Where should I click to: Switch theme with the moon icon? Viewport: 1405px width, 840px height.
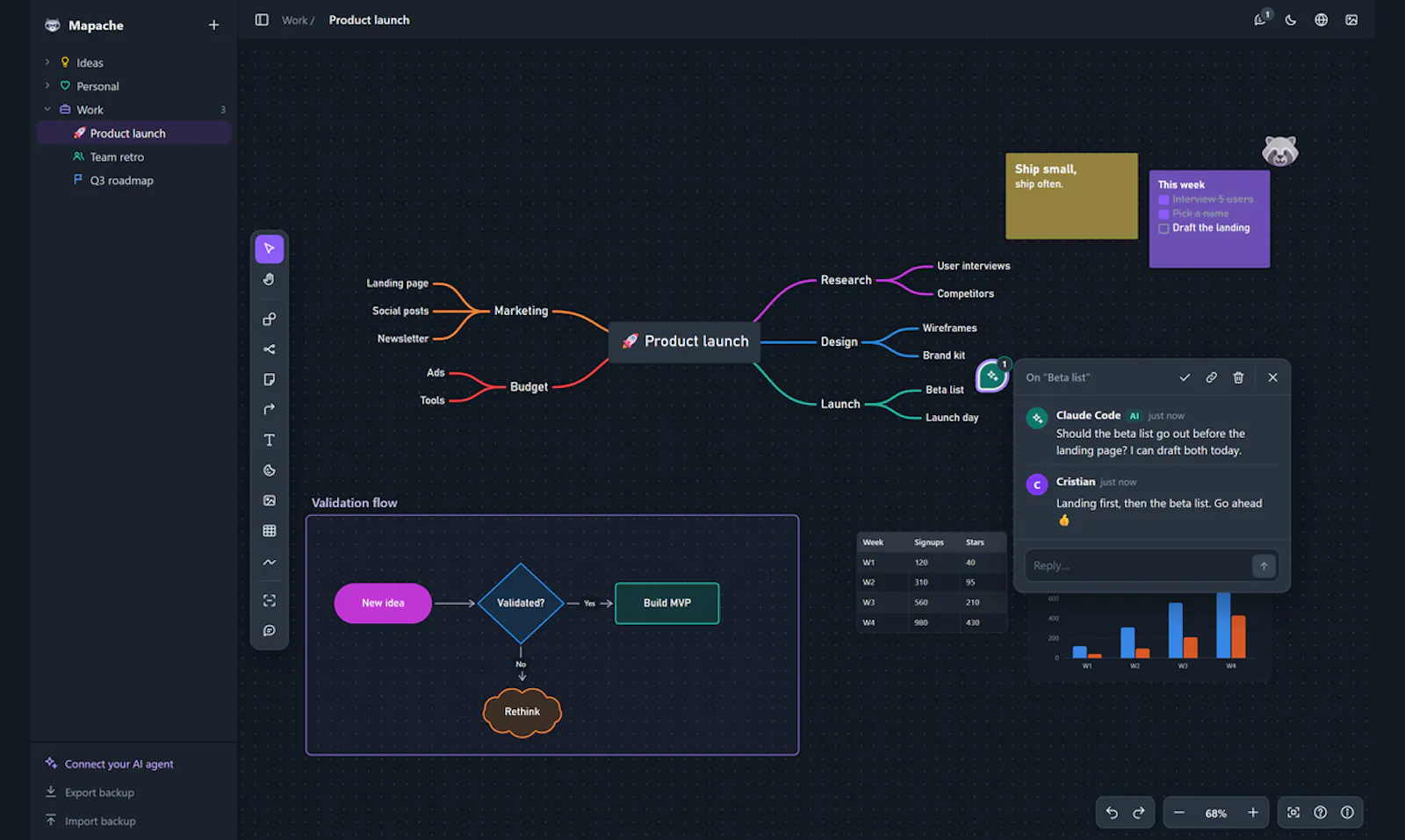click(x=1291, y=20)
